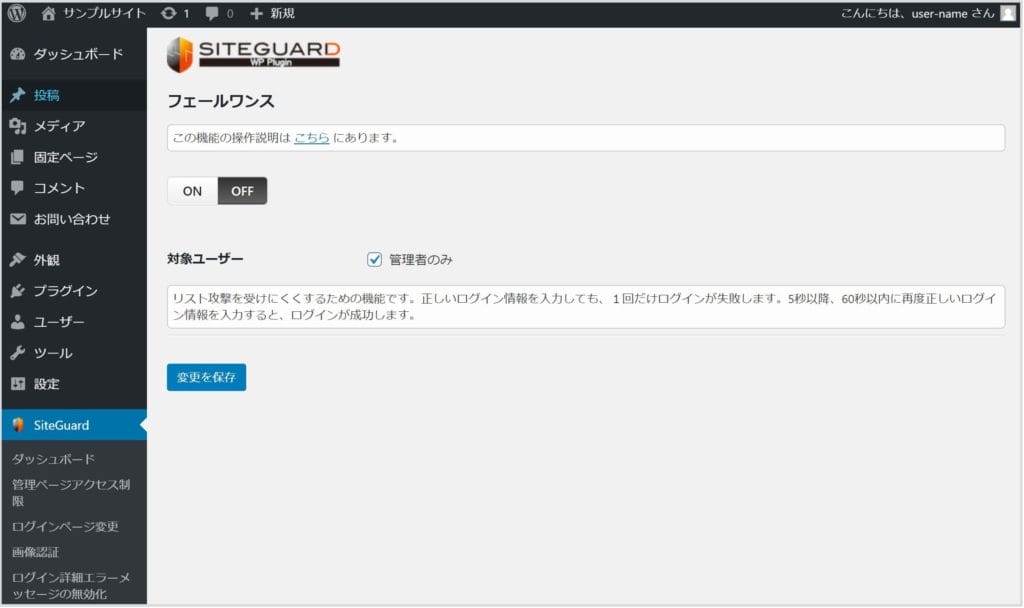Click the ツール wrench icon
Image resolution: width=1024 pixels, height=608 pixels.
click(x=18, y=353)
